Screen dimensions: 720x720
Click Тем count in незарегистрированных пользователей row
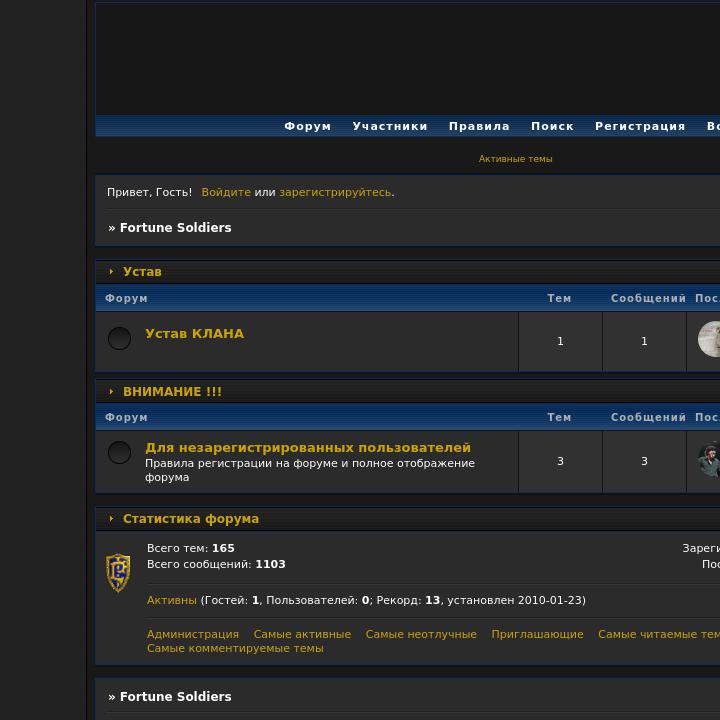[560, 461]
